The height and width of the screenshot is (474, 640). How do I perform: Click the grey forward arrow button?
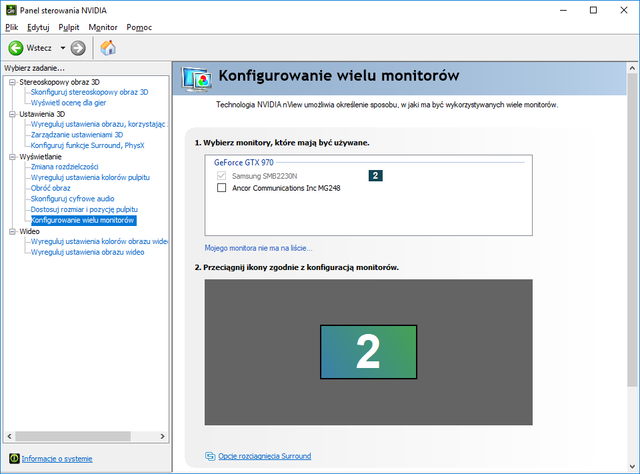point(78,48)
